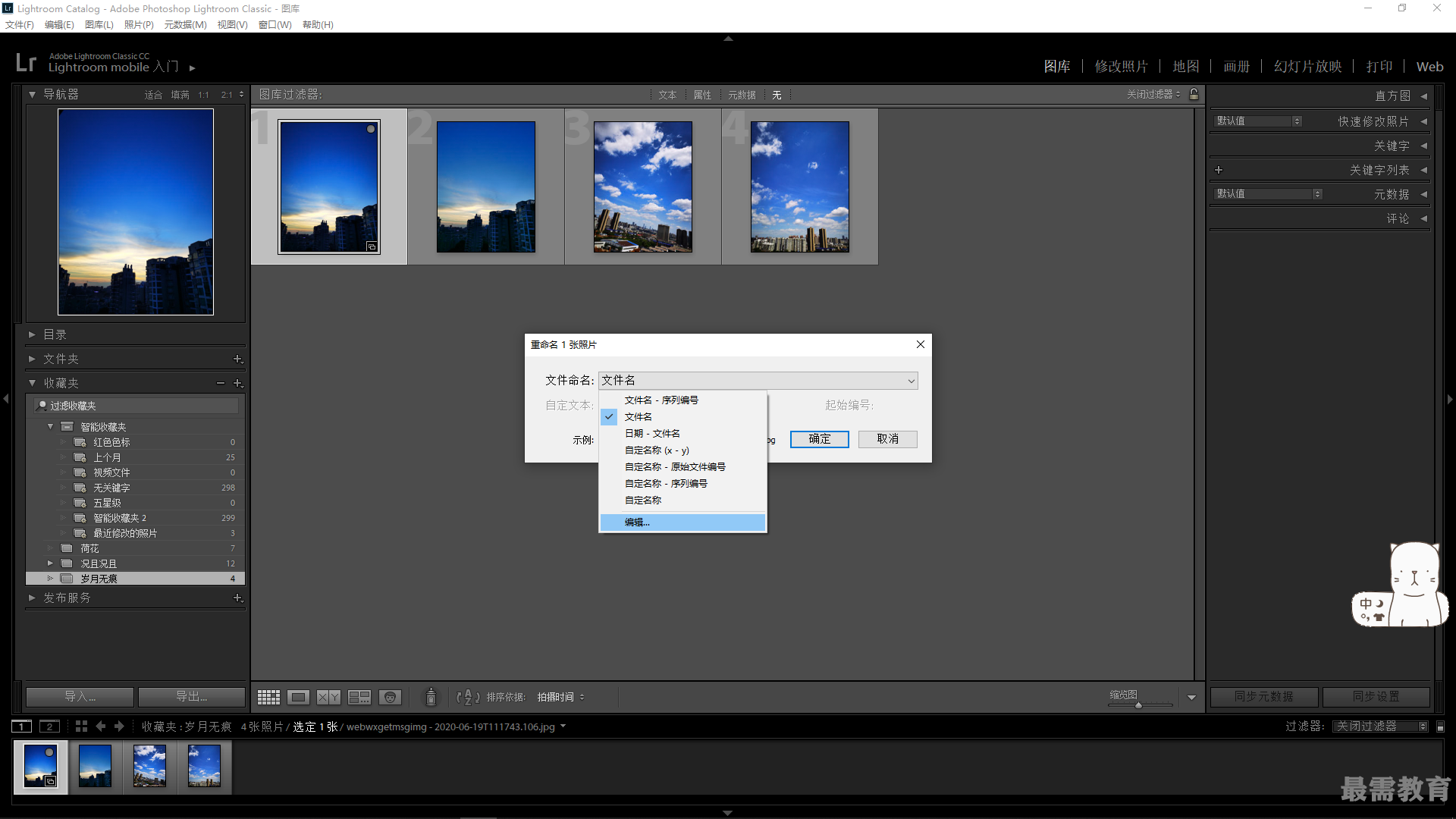Screen dimensions: 1456x819
Task: Add publish service with plus icon
Action: tap(237, 598)
